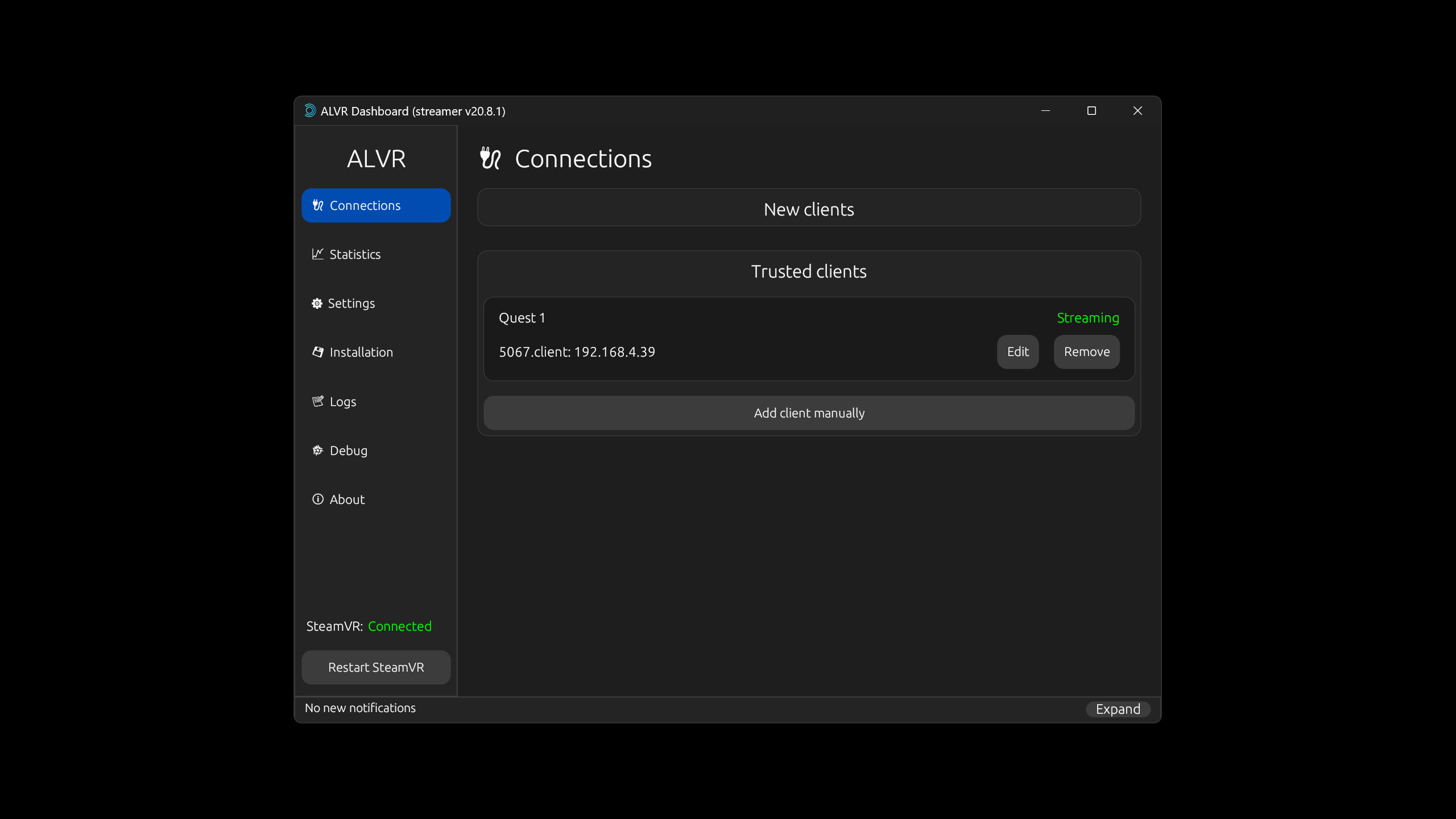
Task: Remove the Quest 1 client
Action: [x=1086, y=351]
